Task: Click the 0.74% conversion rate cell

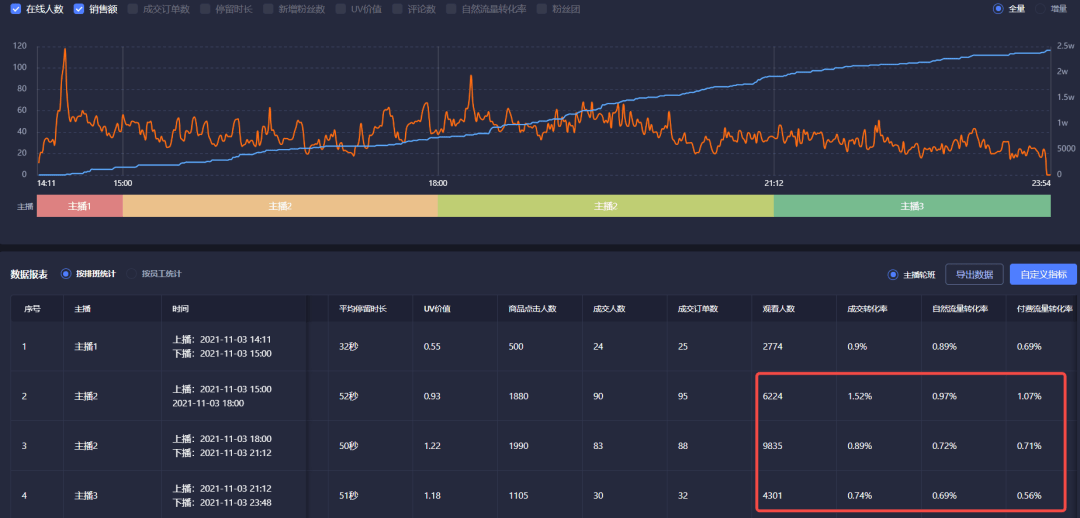Action: tap(860, 495)
